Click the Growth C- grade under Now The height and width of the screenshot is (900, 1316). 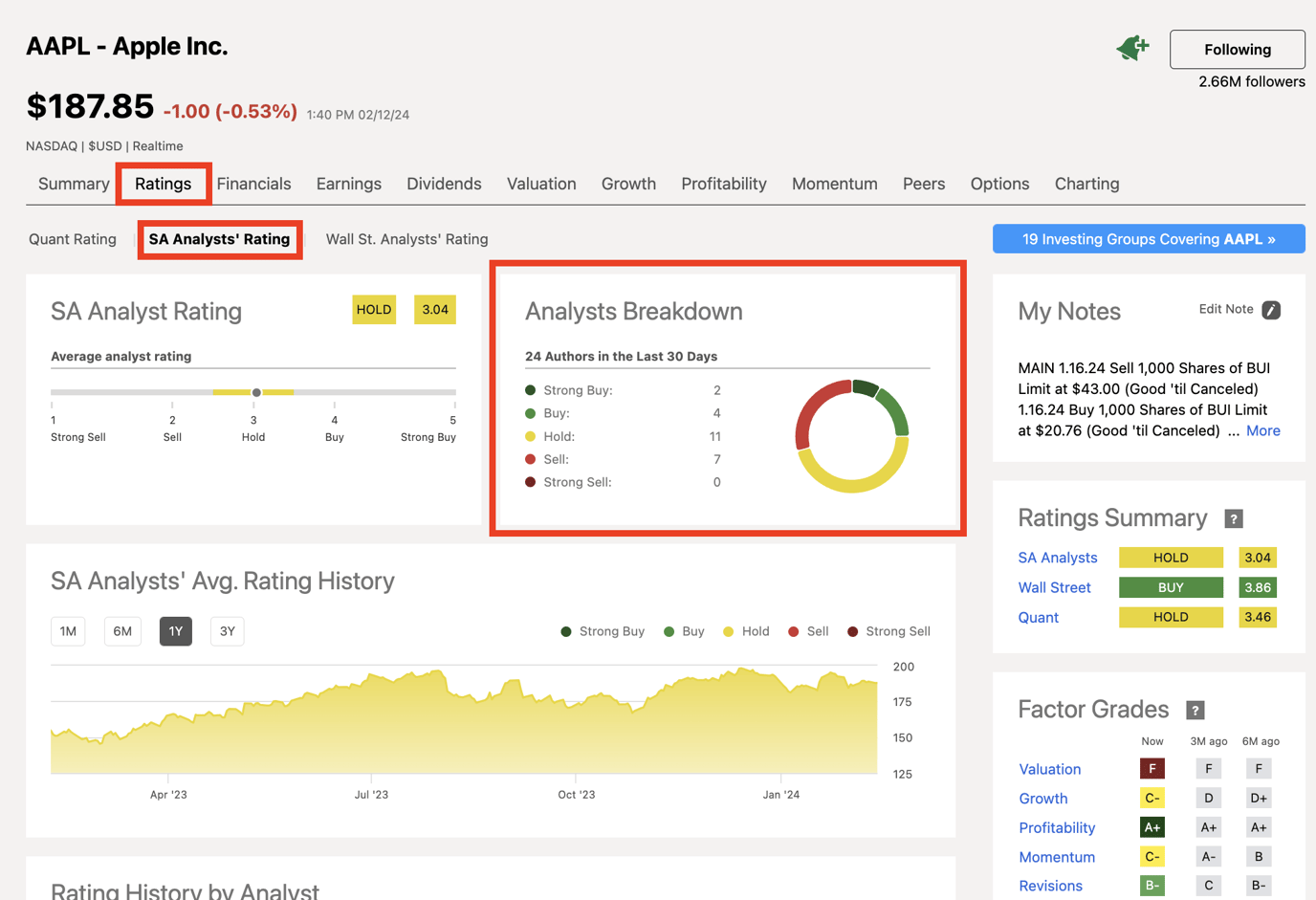click(x=1152, y=798)
